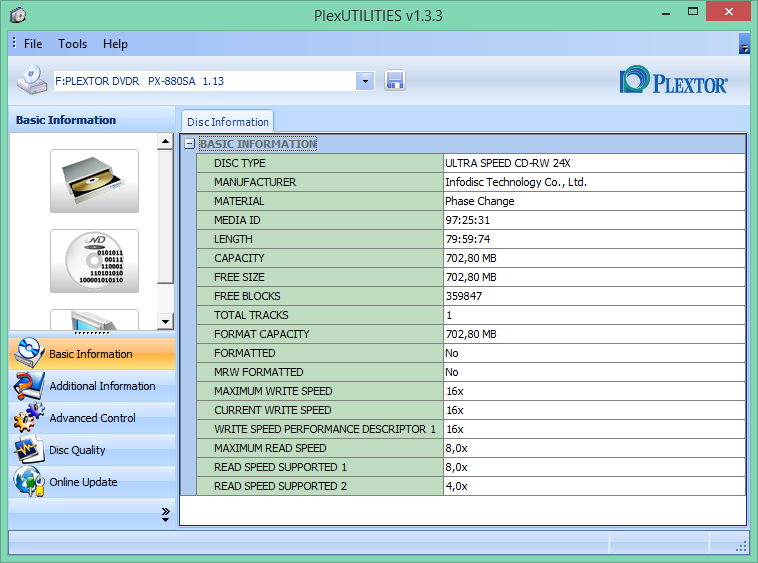Open Additional Information in the sidebar
Screen dimensions: 758x563
(x=92, y=386)
